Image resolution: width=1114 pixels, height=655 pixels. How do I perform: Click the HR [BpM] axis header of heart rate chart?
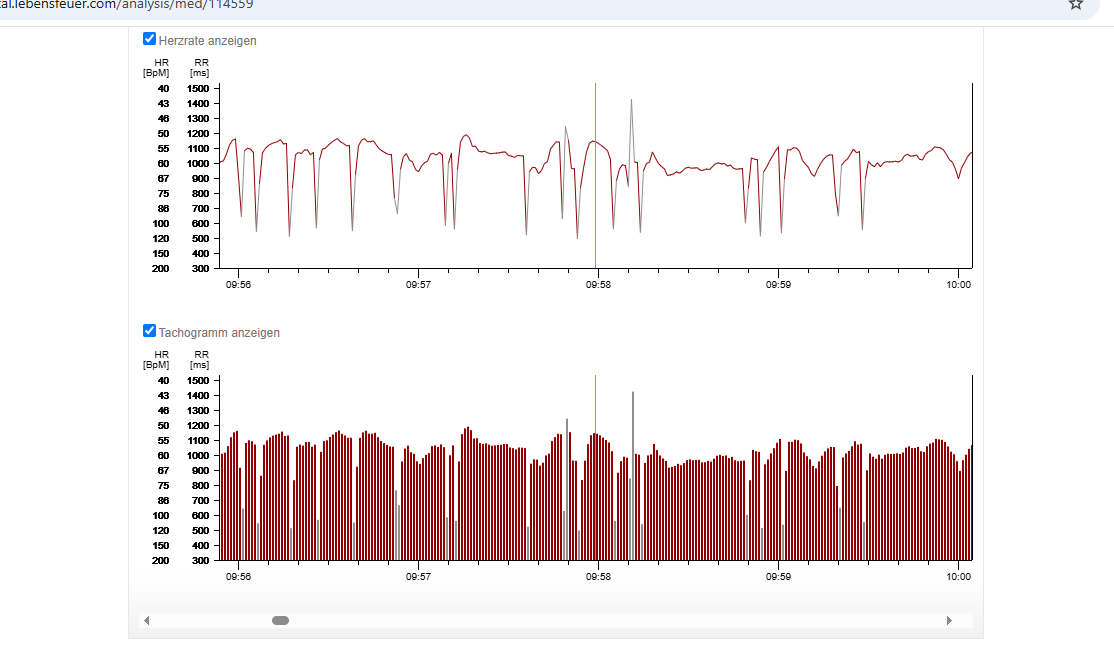tap(156, 67)
